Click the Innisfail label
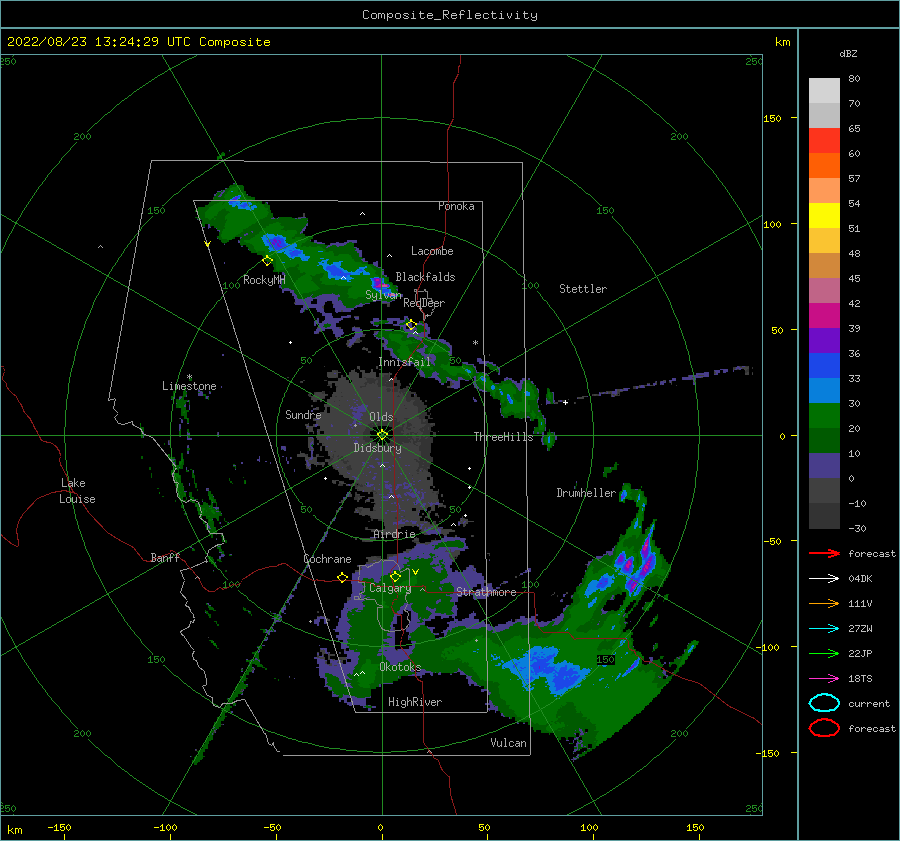 tap(404, 362)
